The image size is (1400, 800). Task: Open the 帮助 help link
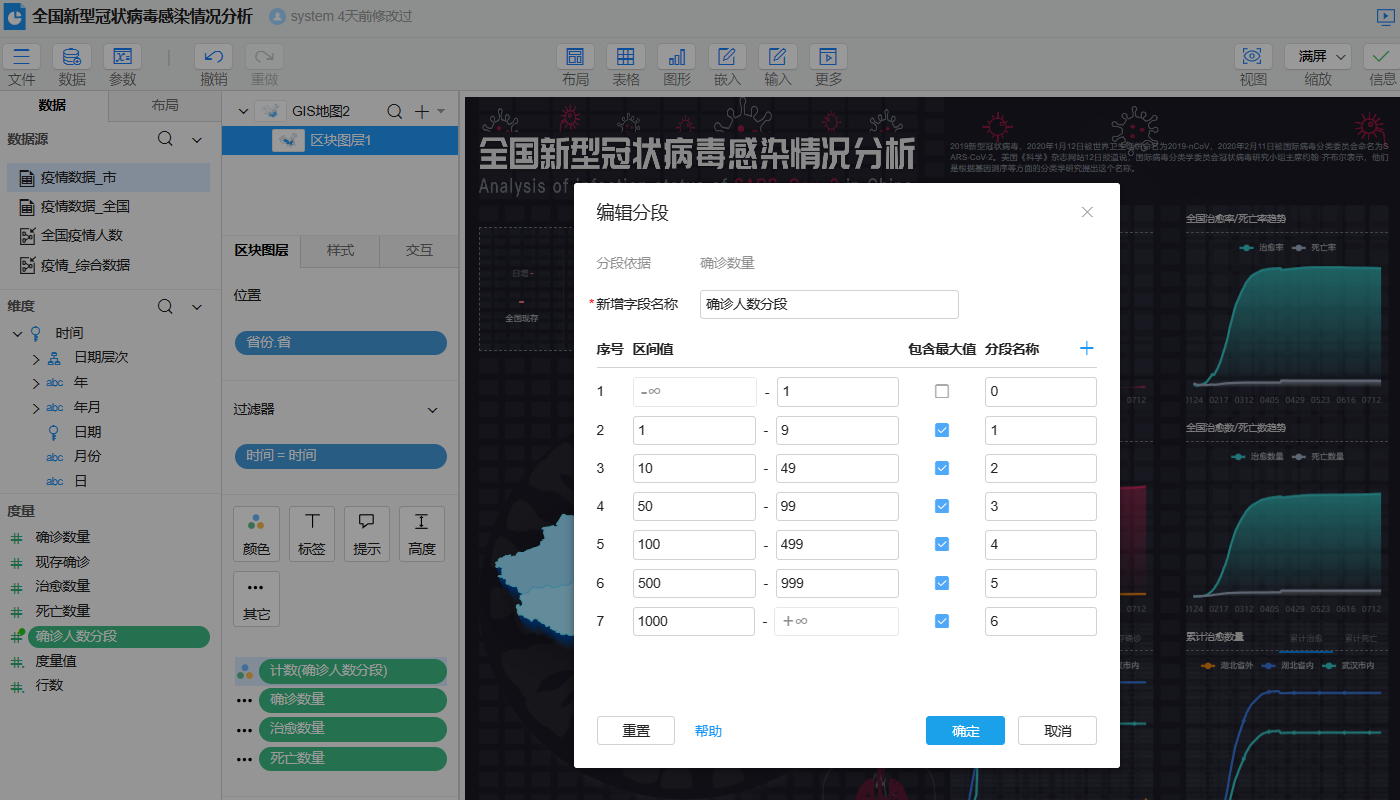708,731
